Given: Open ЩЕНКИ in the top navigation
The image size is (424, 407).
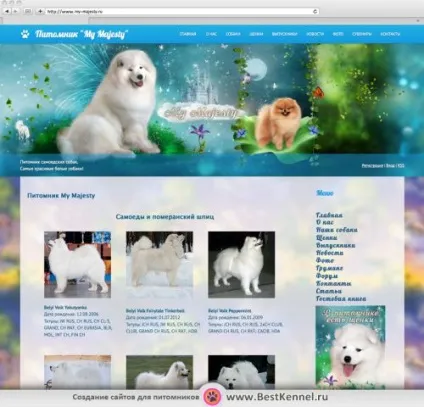Looking at the screenshot, I should coord(256,34).
